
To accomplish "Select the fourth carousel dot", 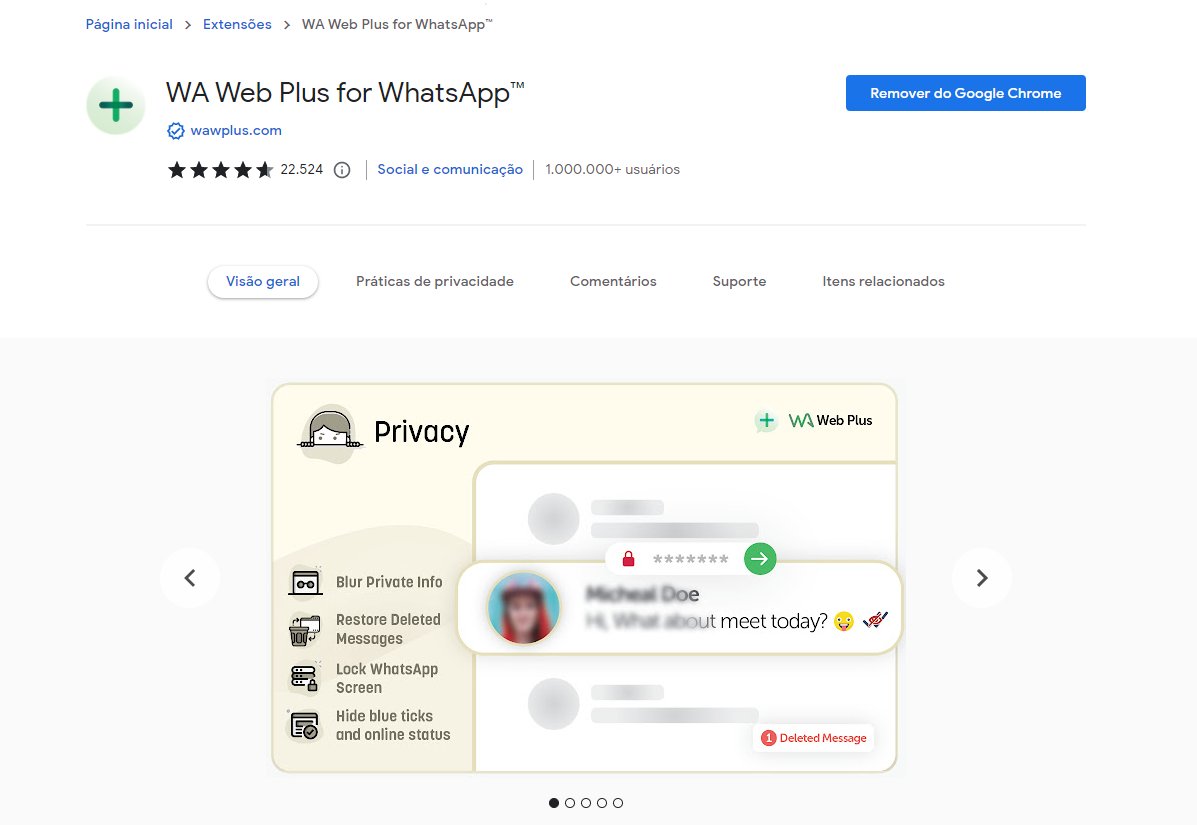I will pos(602,803).
